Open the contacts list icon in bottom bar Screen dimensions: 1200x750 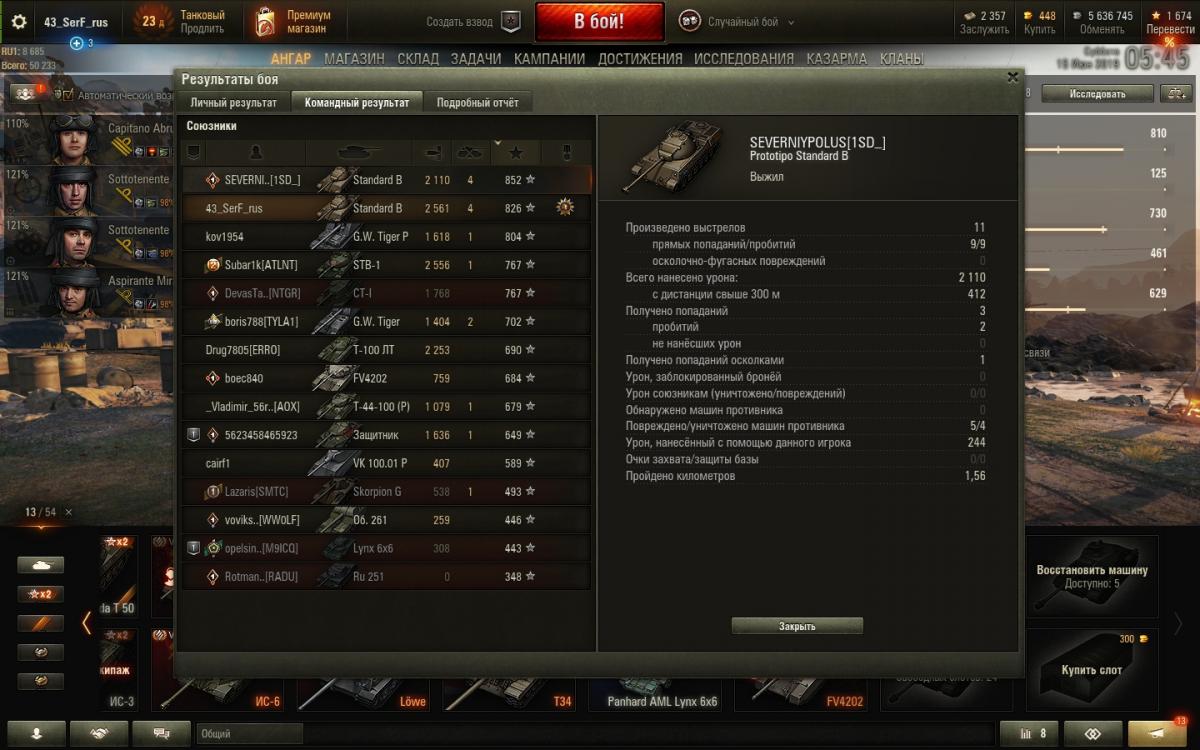pyautogui.click(x=36, y=733)
